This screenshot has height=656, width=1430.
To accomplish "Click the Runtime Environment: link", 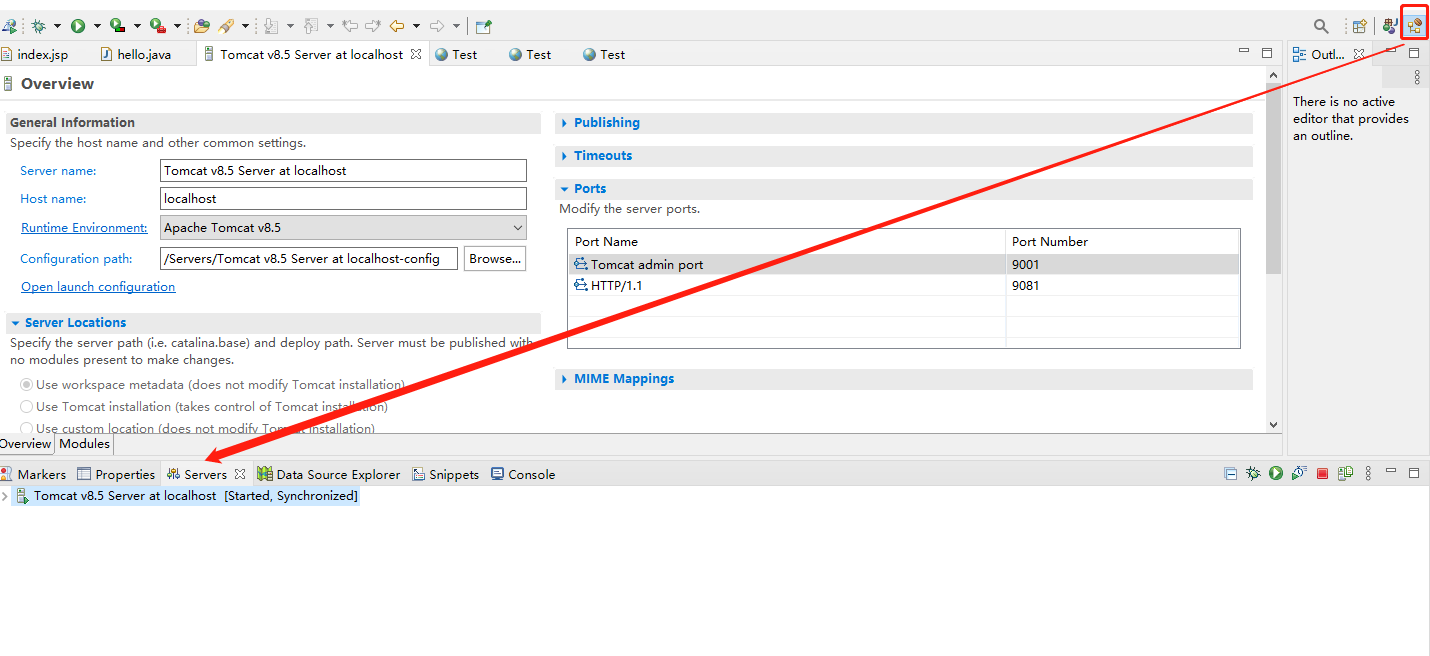I will [84, 227].
